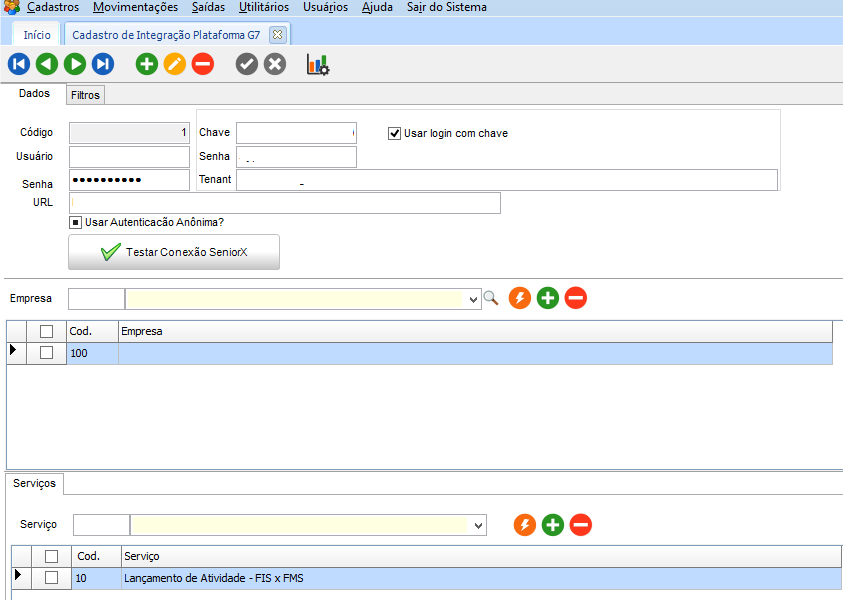Cancel changes with gray X icon

pos(275,64)
